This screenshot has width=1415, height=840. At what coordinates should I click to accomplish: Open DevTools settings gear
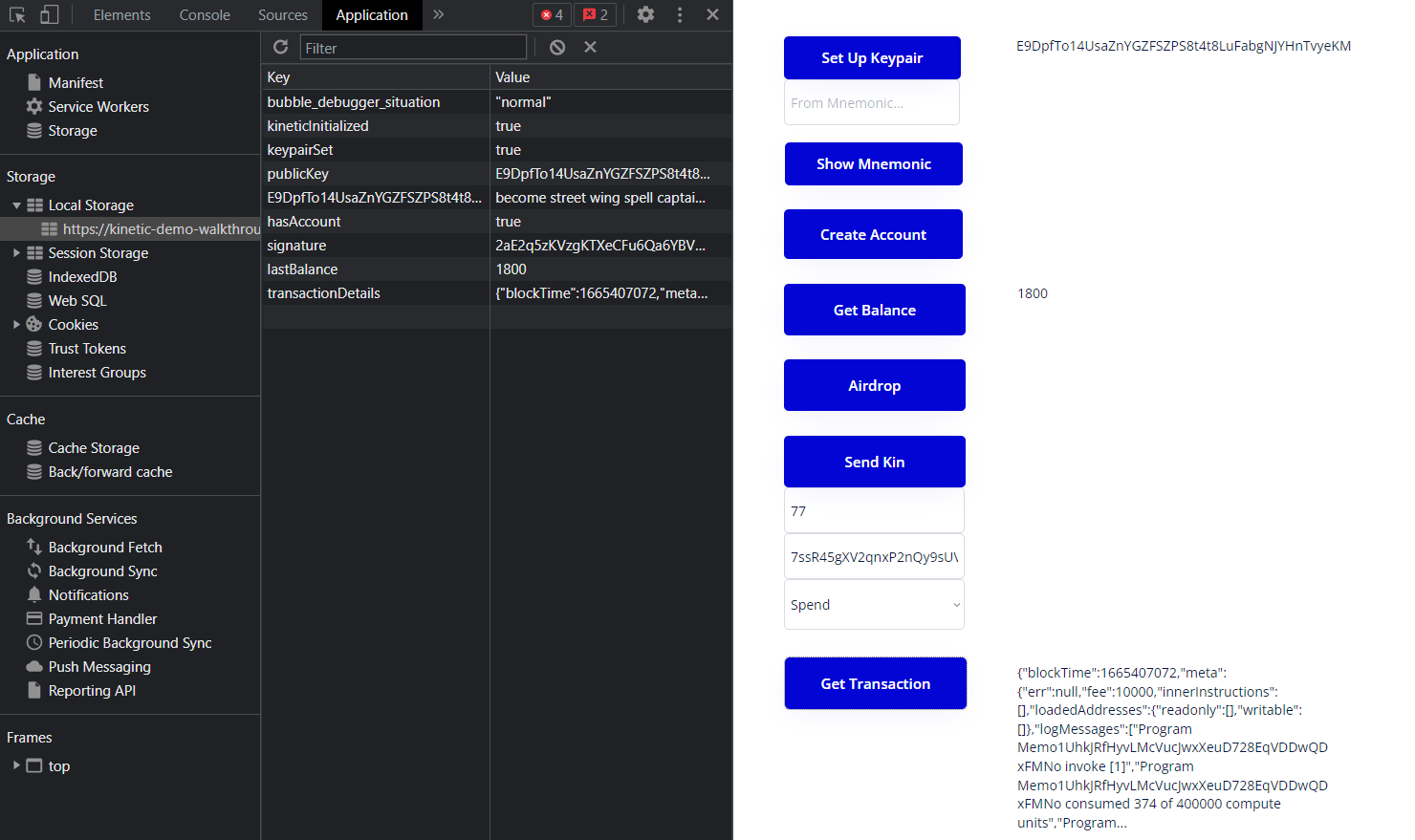tap(646, 14)
